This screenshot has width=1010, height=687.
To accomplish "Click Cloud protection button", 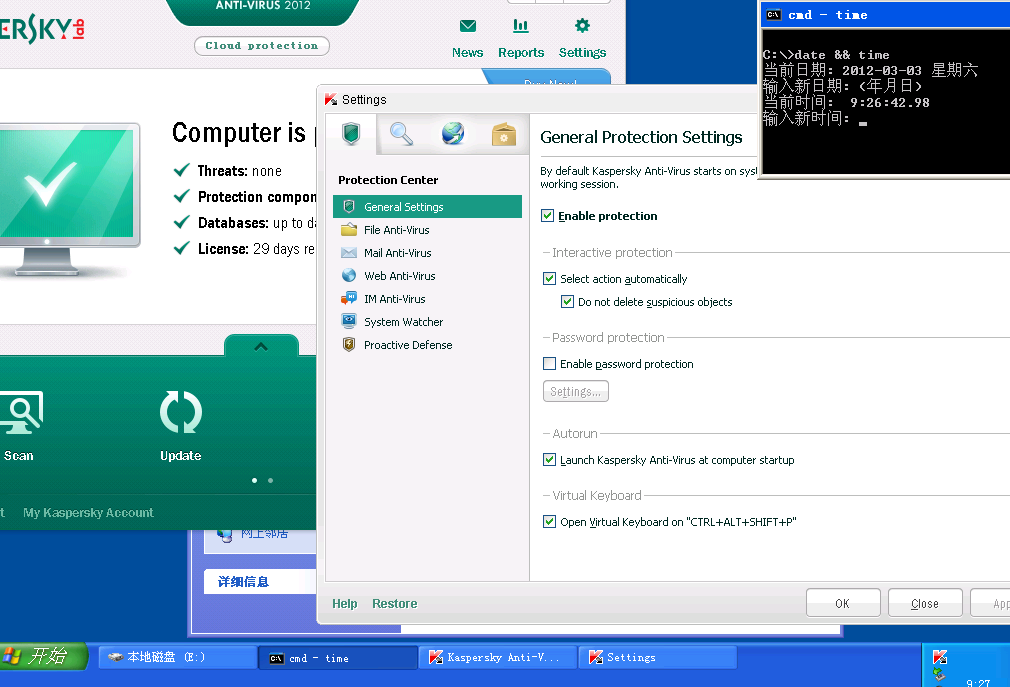I will (262, 46).
